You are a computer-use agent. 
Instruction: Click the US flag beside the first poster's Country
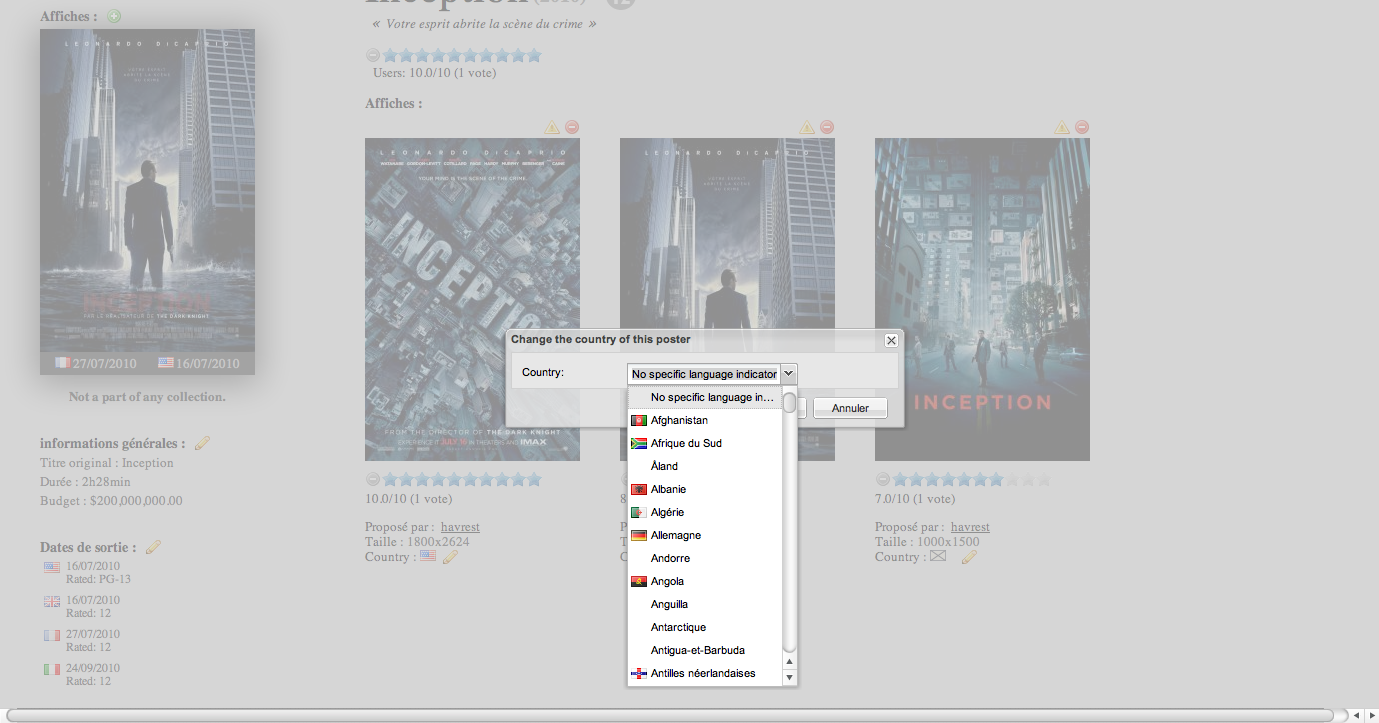(x=428, y=556)
